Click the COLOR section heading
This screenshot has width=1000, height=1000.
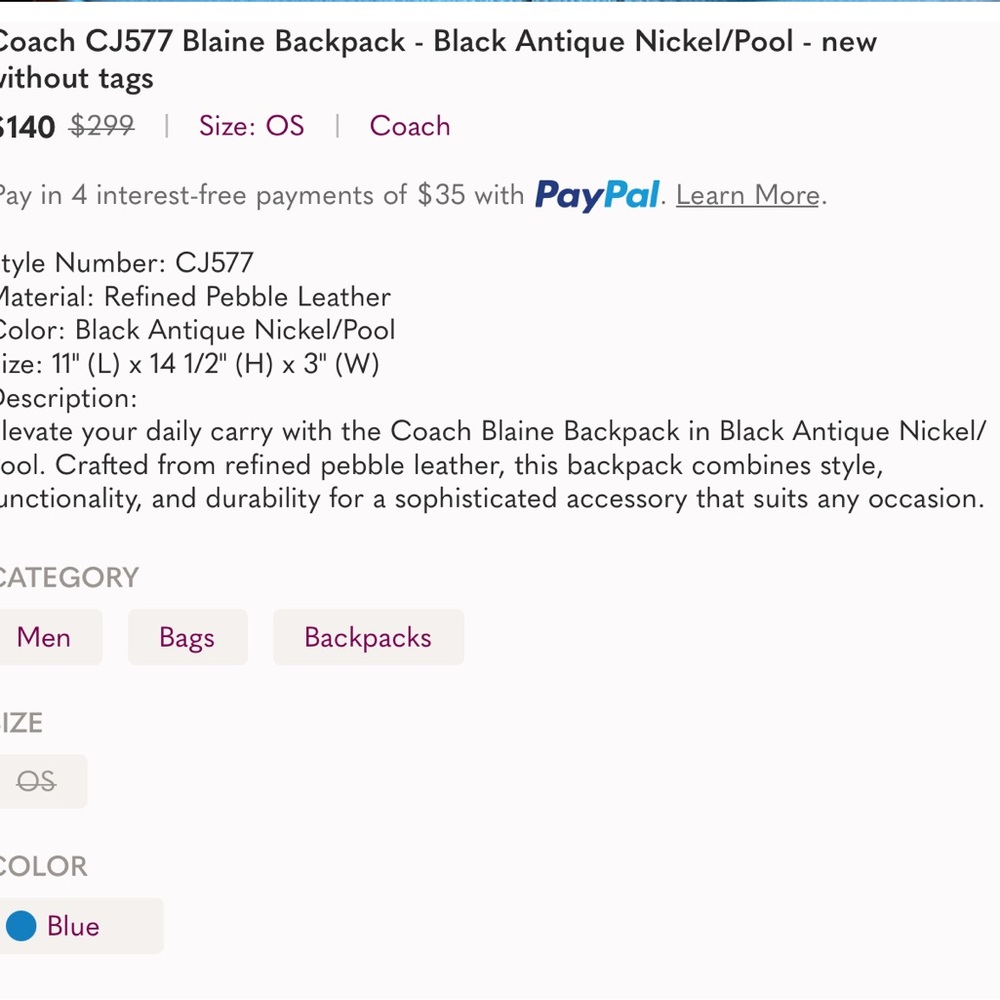click(x=43, y=866)
